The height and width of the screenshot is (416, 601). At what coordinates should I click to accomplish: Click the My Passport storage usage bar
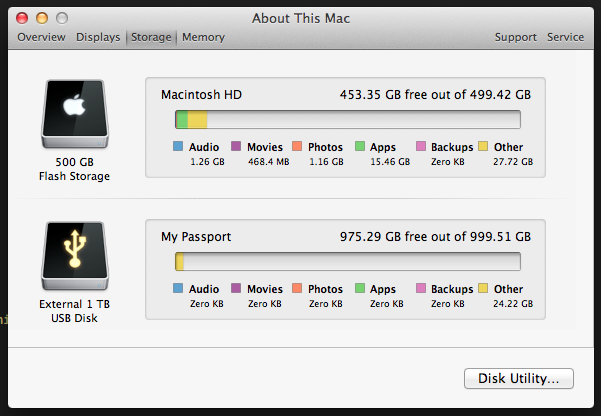[348, 261]
